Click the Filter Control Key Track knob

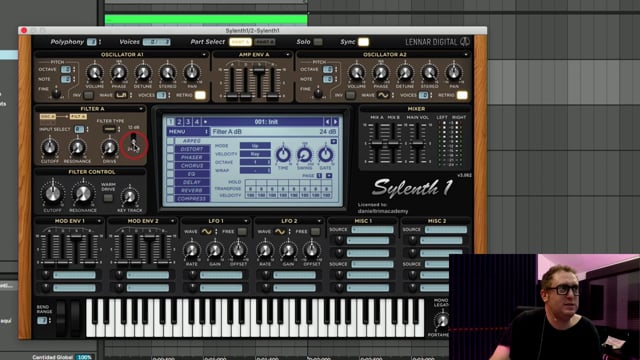pos(129,197)
